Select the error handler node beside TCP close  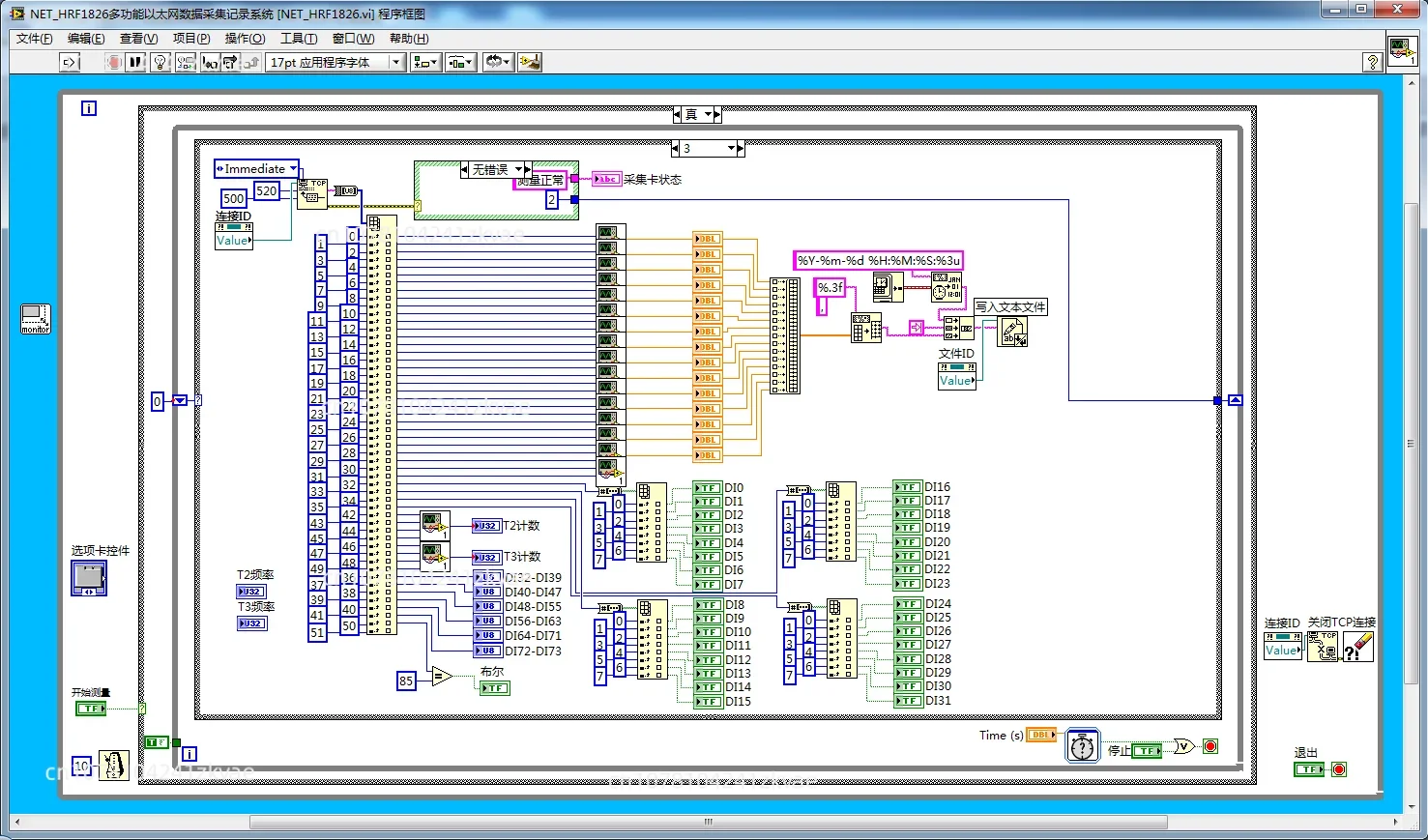(1357, 646)
